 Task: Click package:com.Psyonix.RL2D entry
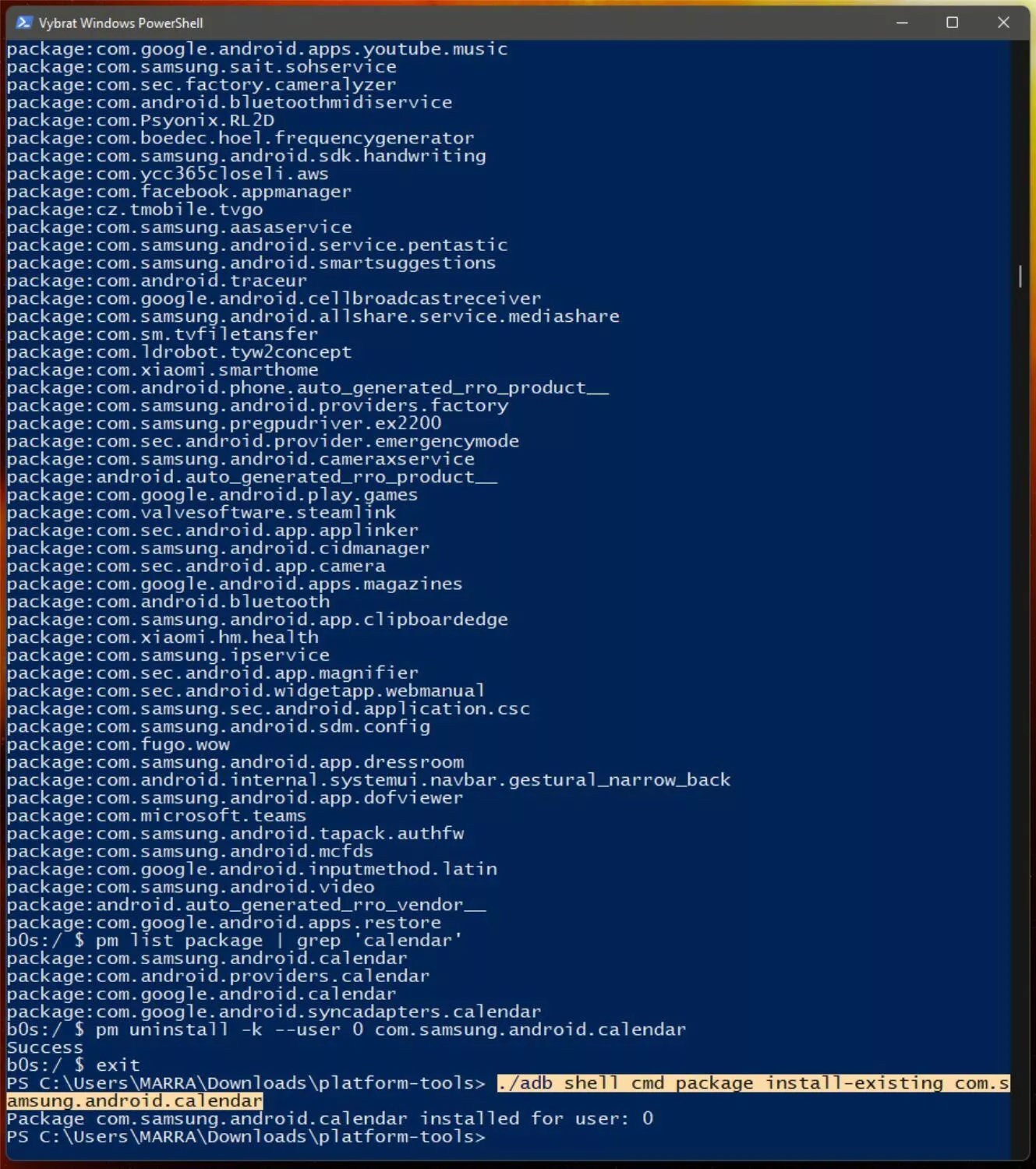coord(140,121)
